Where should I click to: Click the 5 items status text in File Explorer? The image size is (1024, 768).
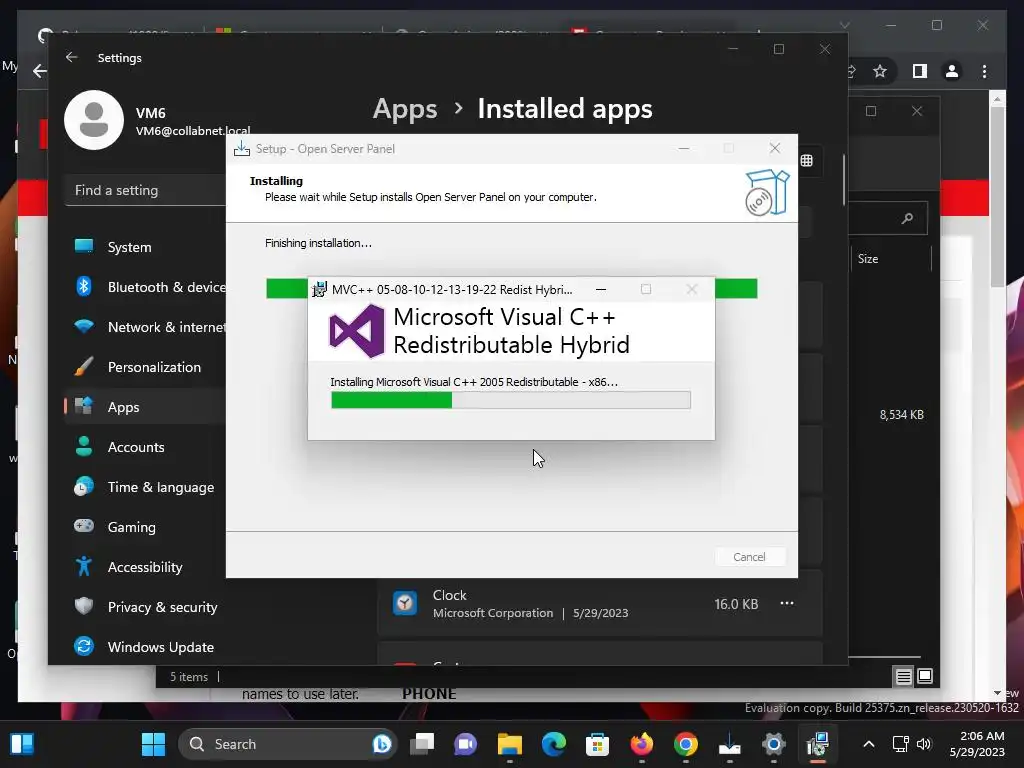(189, 677)
